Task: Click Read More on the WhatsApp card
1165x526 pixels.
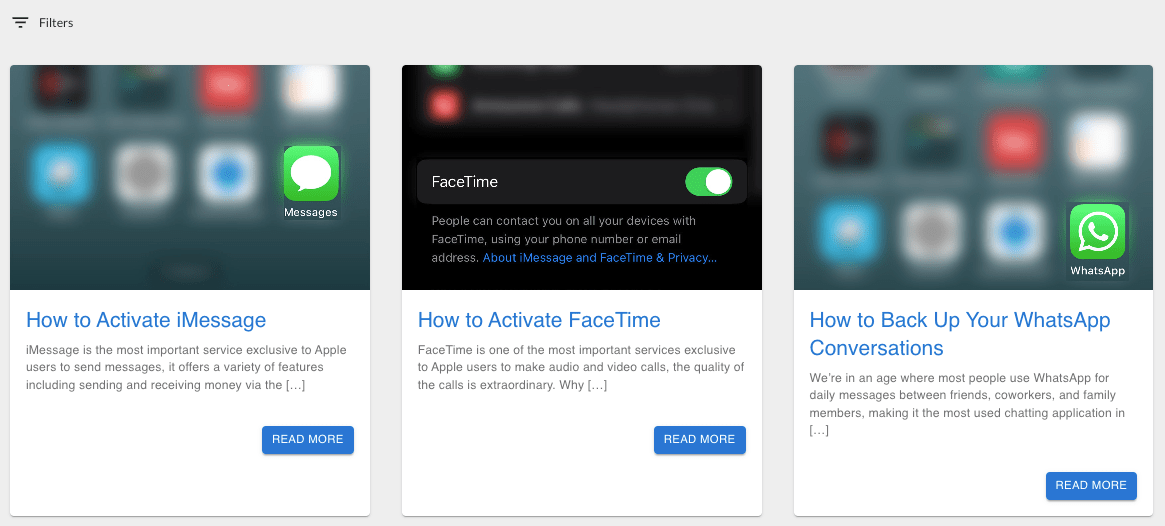Action: click(1091, 485)
